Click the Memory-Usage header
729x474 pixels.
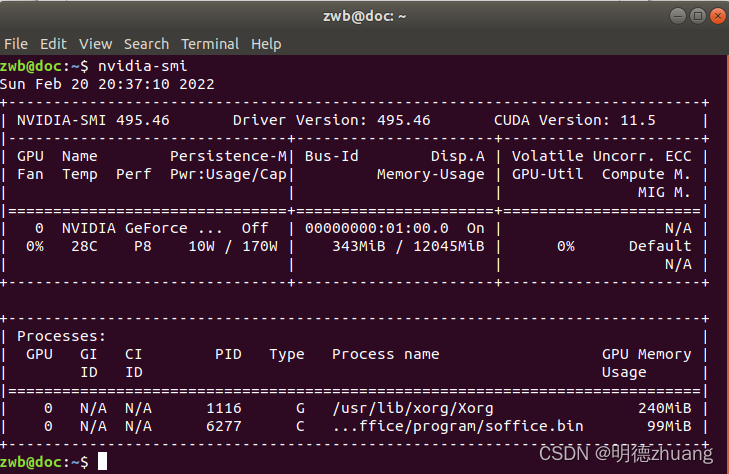tap(431, 174)
